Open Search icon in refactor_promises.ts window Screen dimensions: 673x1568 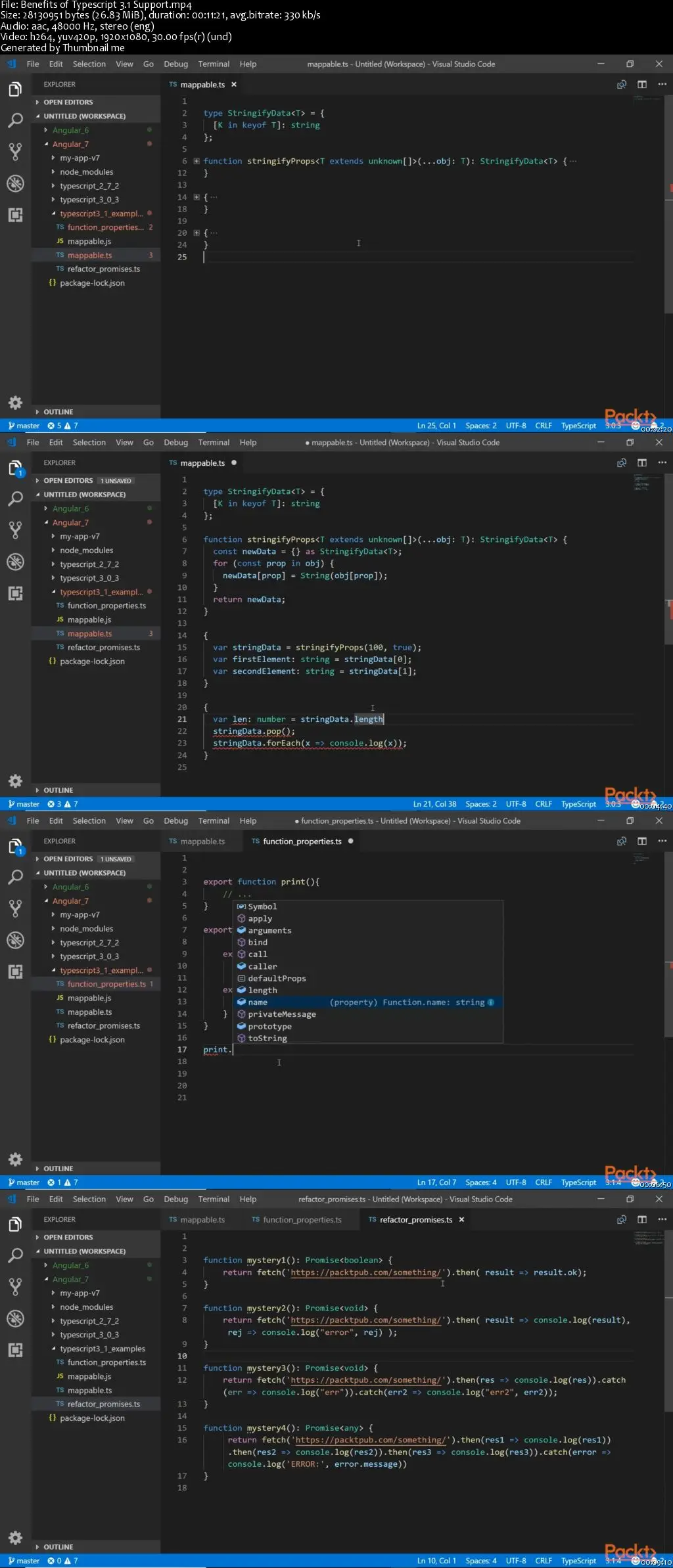[x=15, y=1255]
